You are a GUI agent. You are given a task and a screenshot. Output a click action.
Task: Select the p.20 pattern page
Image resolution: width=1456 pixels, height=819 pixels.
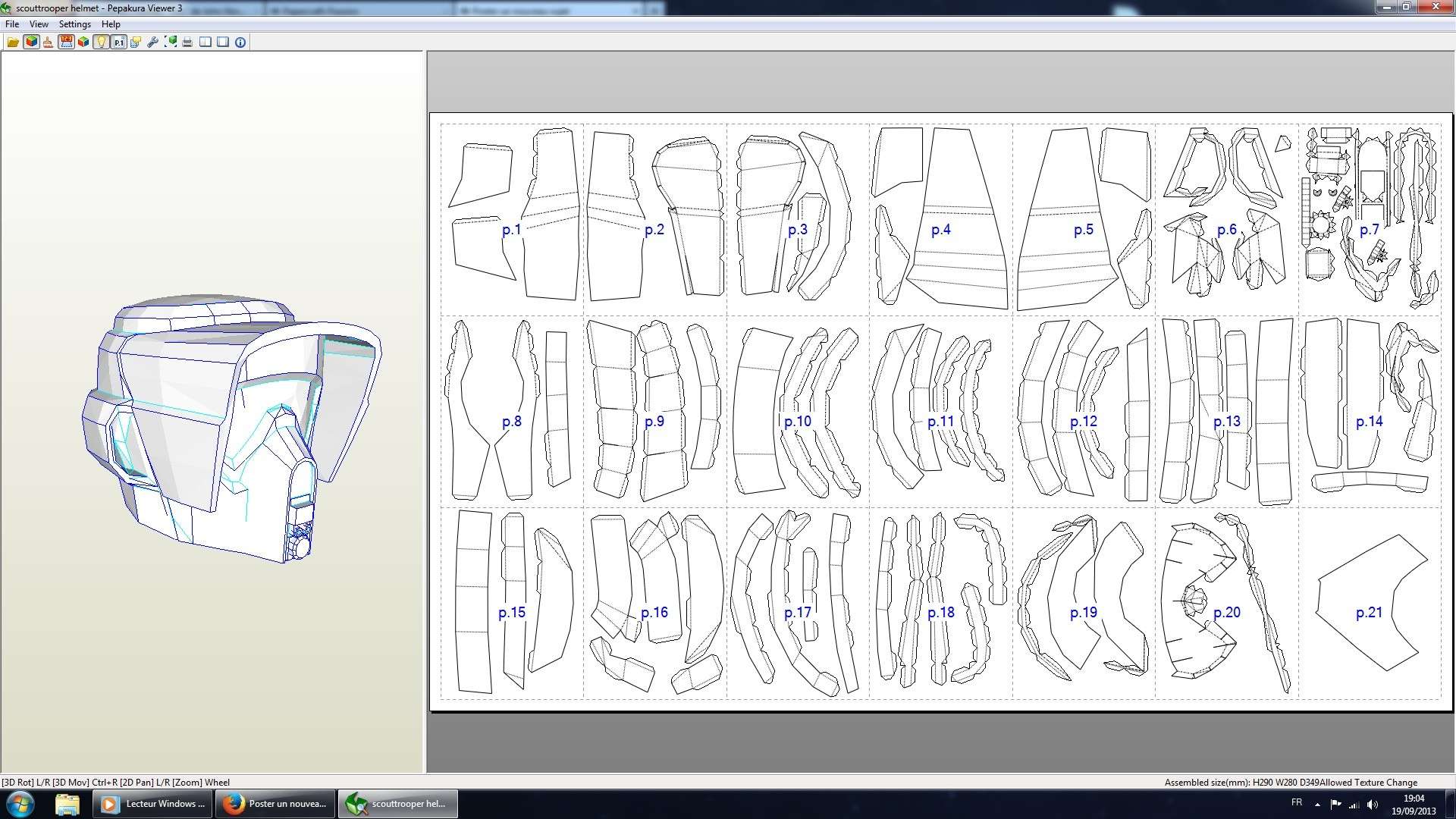1226,603
